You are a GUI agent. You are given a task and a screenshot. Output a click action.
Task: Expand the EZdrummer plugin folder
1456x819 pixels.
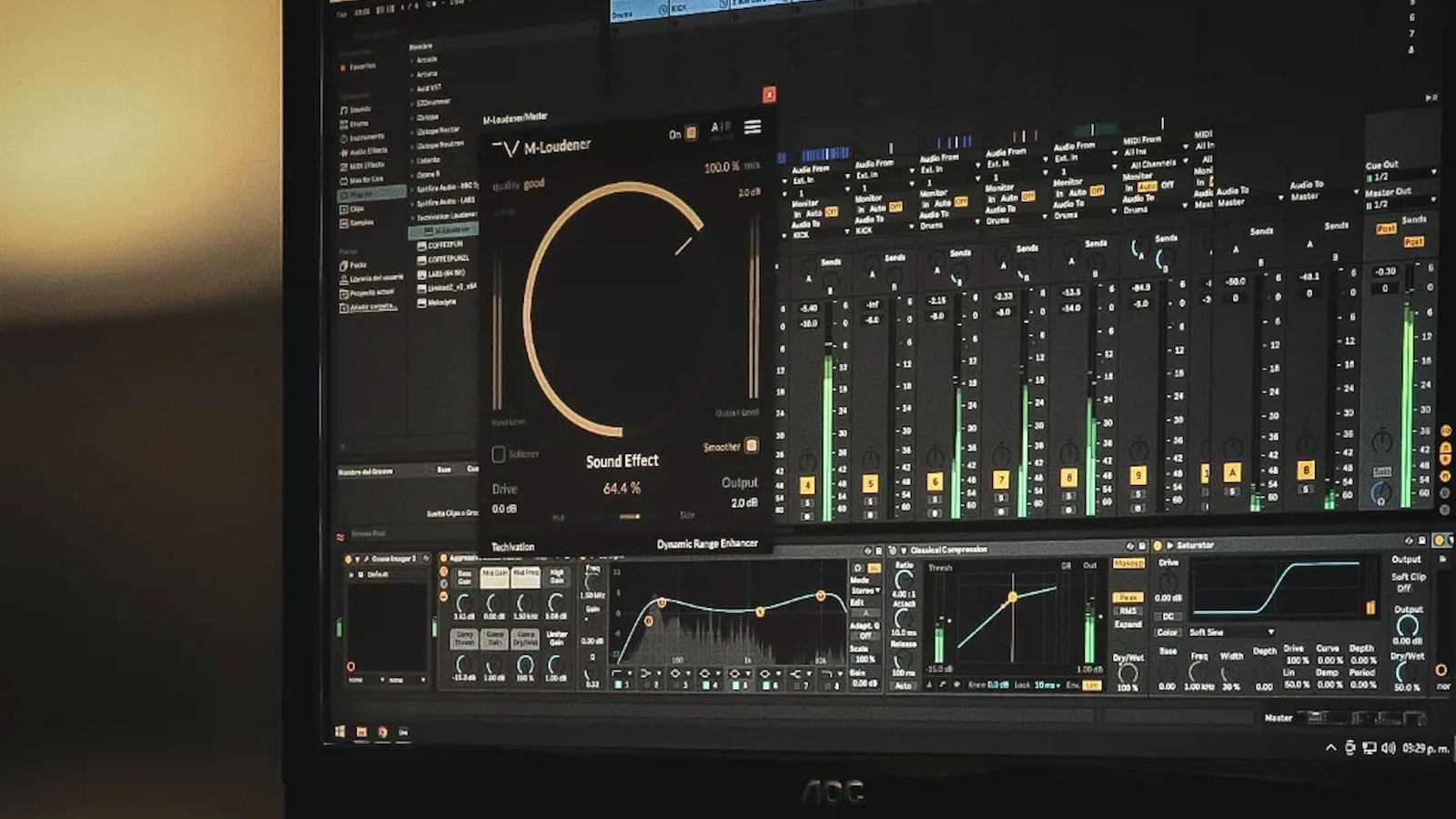pos(431,103)
